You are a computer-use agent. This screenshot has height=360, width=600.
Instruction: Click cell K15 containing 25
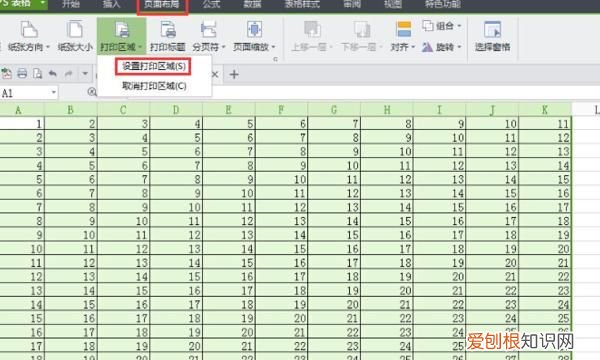545,318
